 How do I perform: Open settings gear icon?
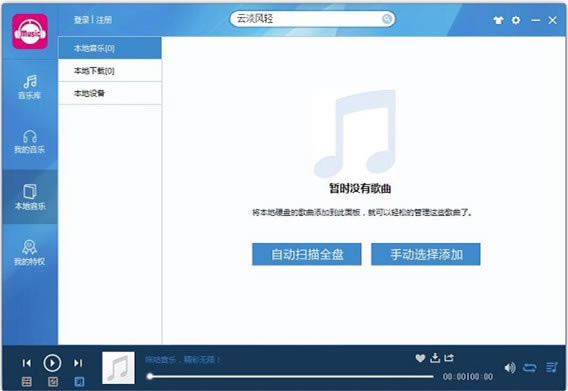tap(516, 20)
